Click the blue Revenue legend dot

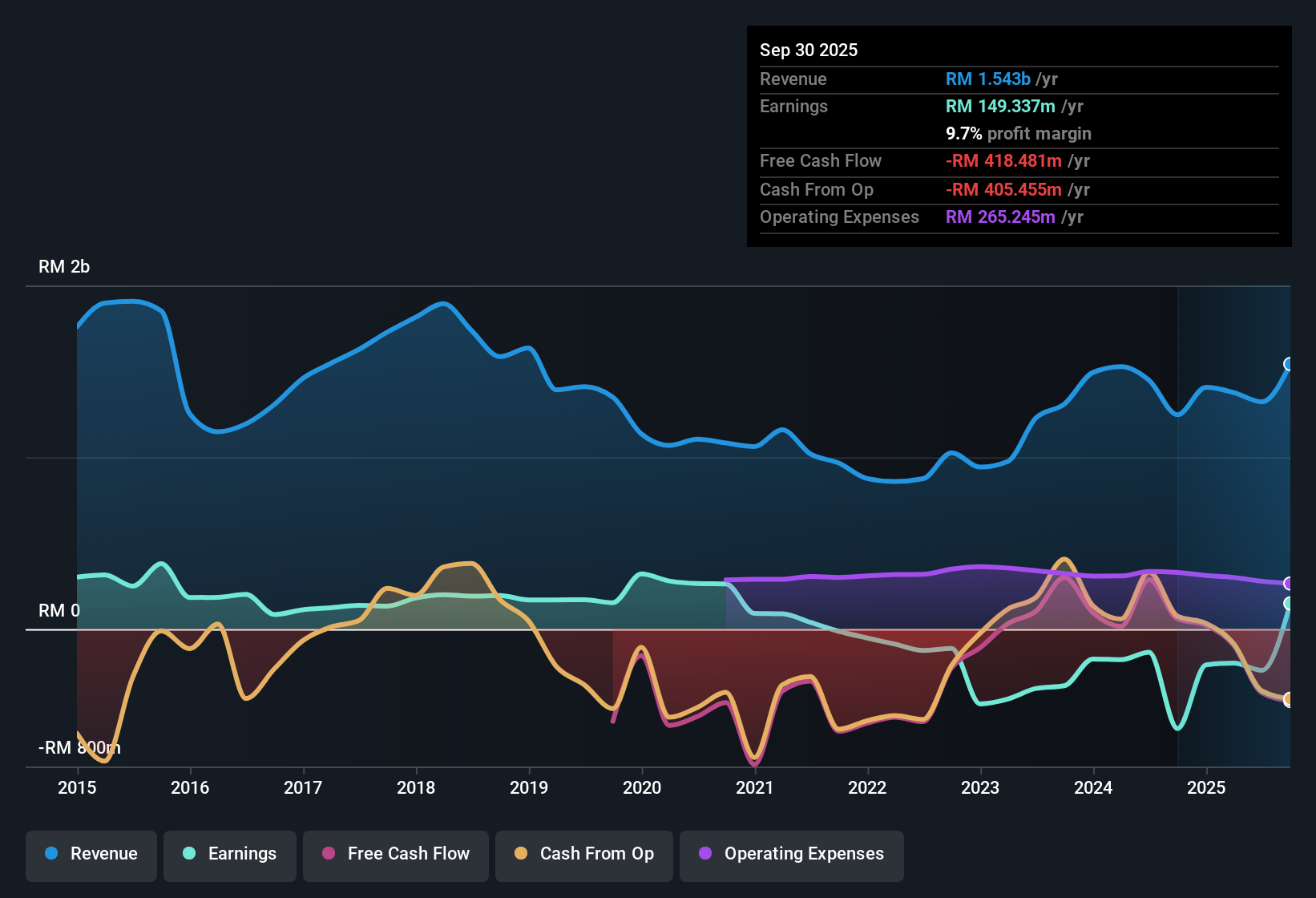pos(50,854)
